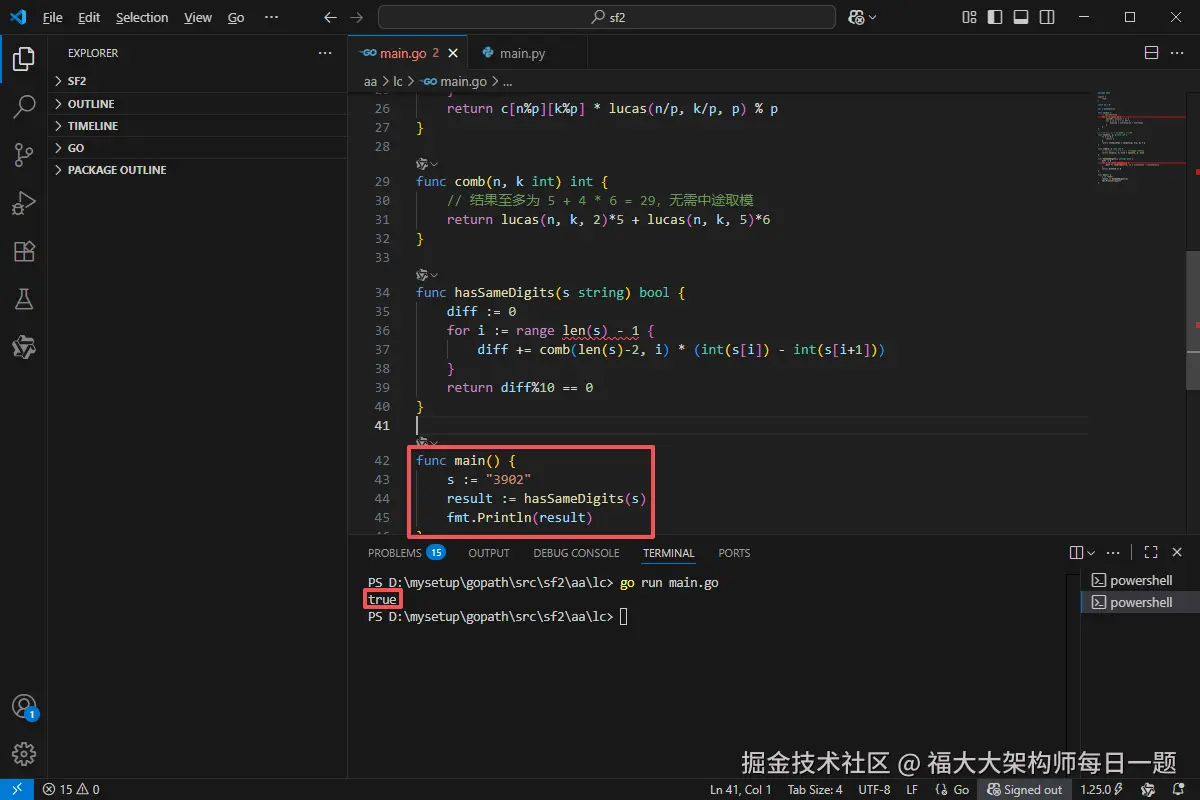Image resolution: width=1200 pixels, height=800 pixels.
Task: Switch to the PROBLEMS panel tab
Action: point(406,553)
